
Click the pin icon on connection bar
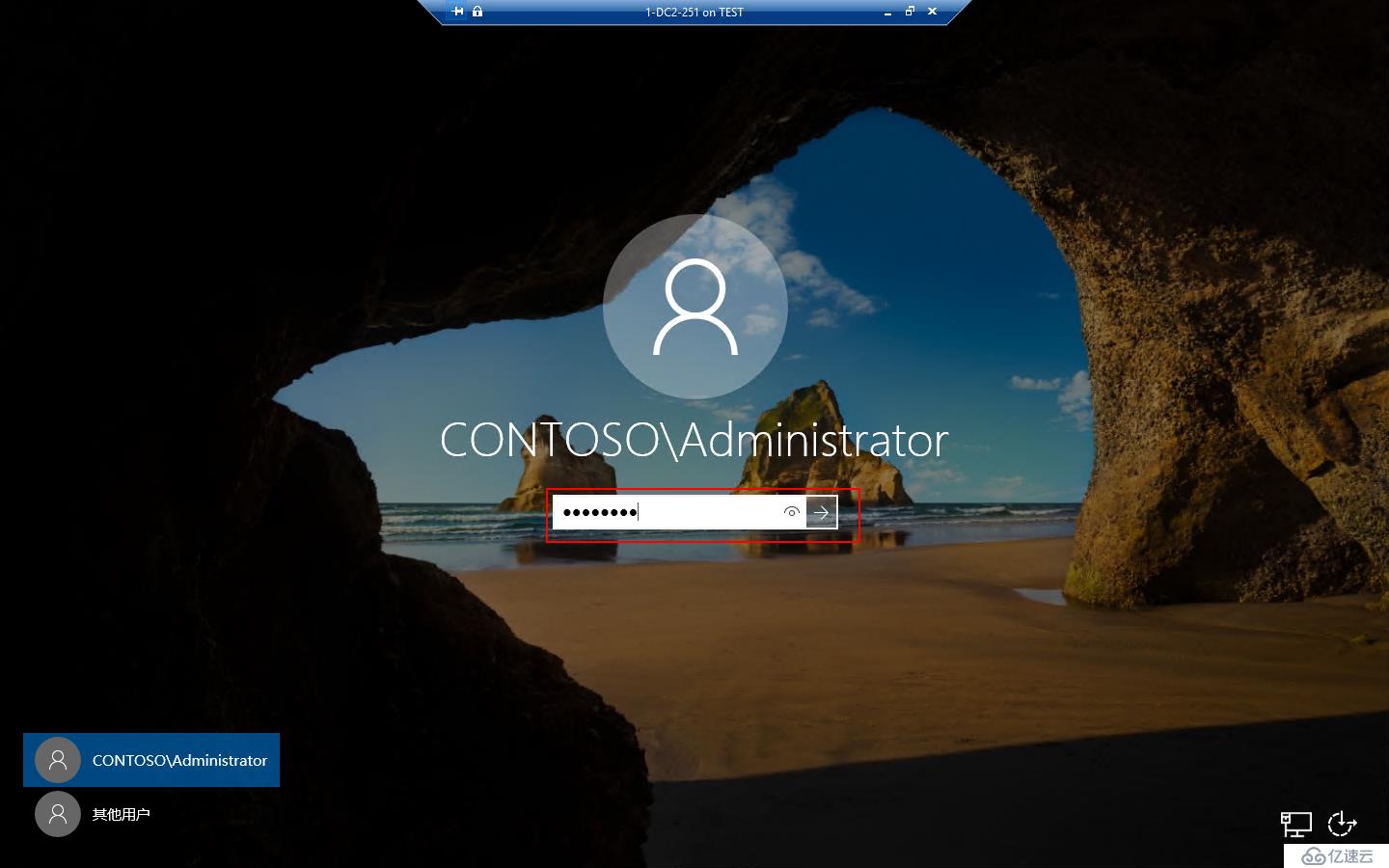(458, 12)
